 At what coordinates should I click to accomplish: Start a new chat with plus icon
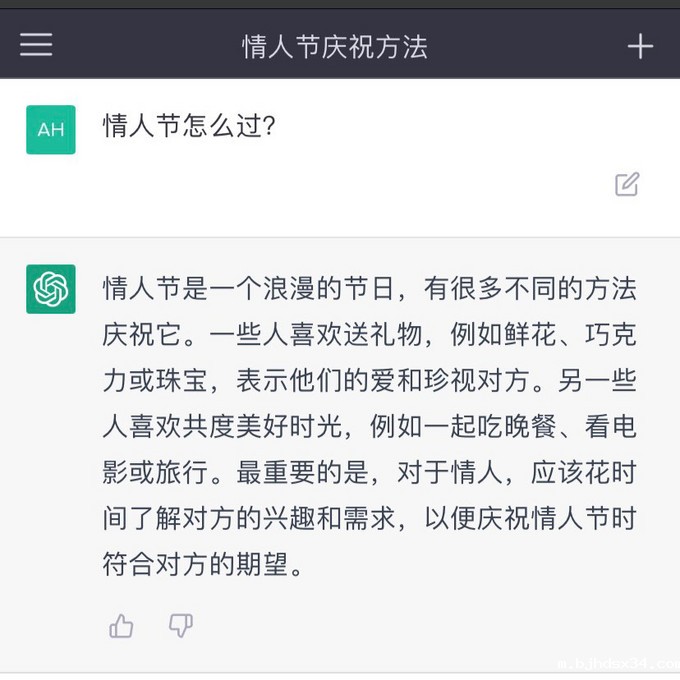pos(640,46)
